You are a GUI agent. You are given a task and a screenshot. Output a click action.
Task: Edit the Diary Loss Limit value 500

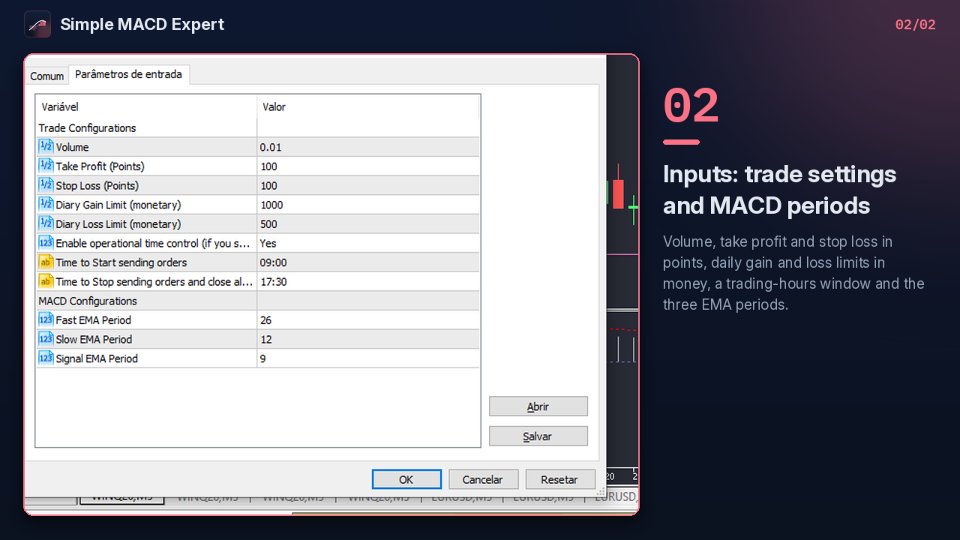coord(368,224)
